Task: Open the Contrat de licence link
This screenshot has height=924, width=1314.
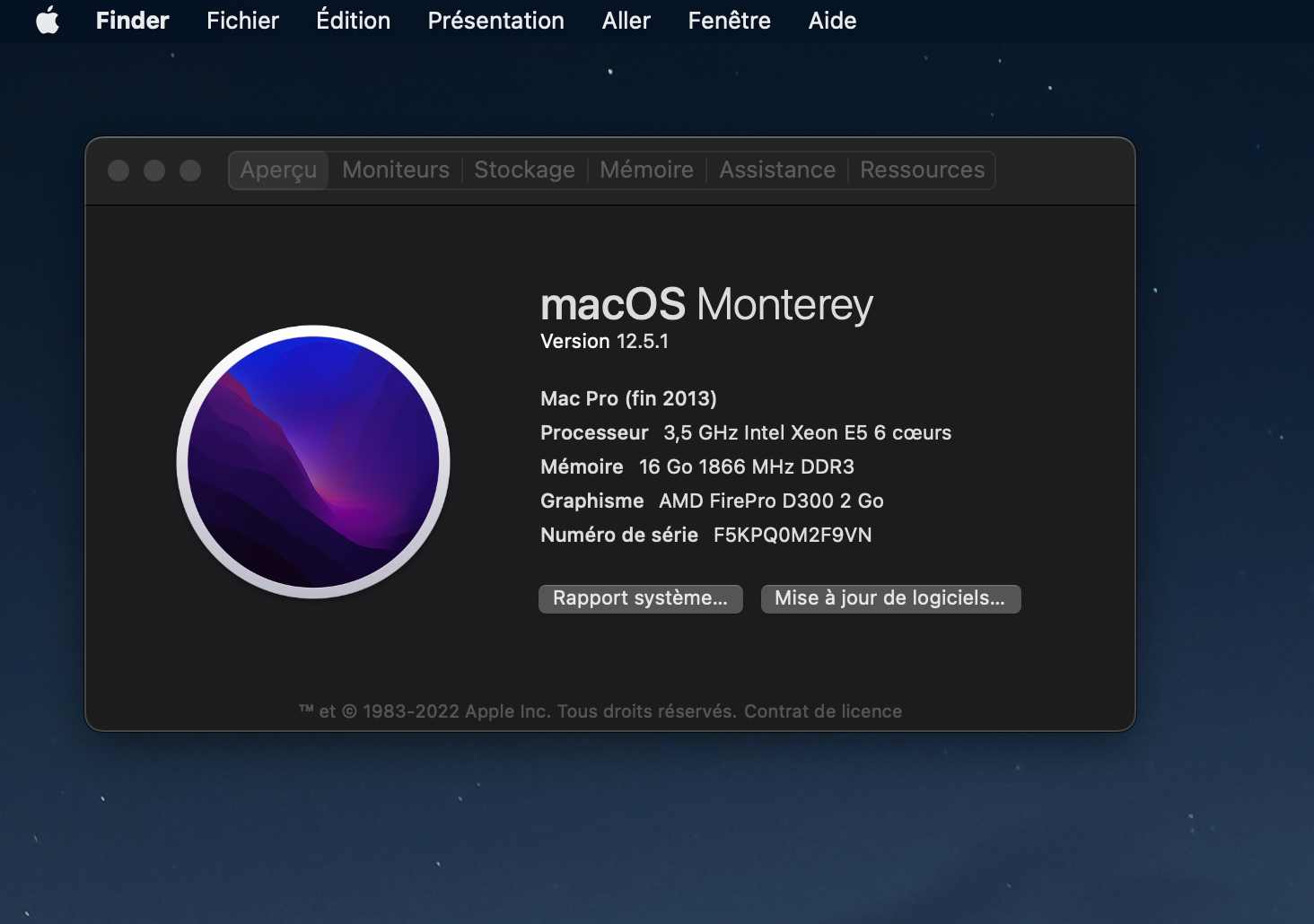Action: [822, 711]
